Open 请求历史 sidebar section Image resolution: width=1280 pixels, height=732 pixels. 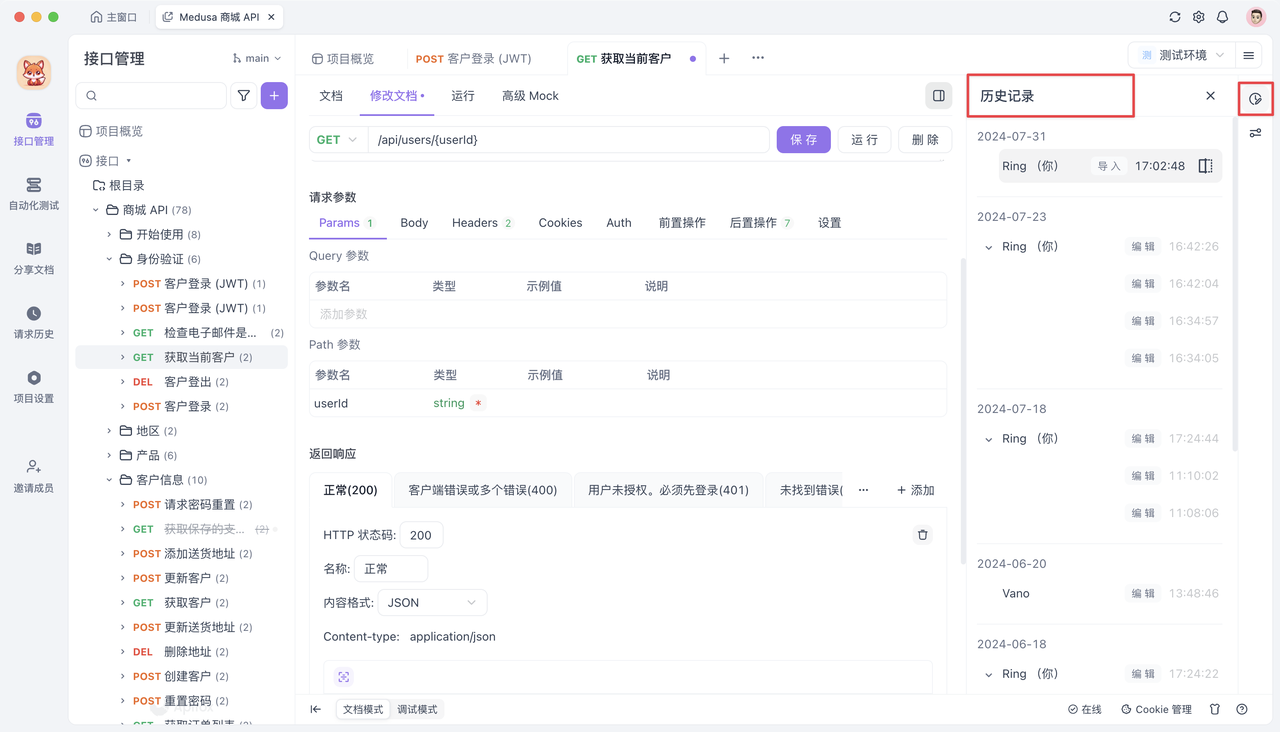[34, 323]
